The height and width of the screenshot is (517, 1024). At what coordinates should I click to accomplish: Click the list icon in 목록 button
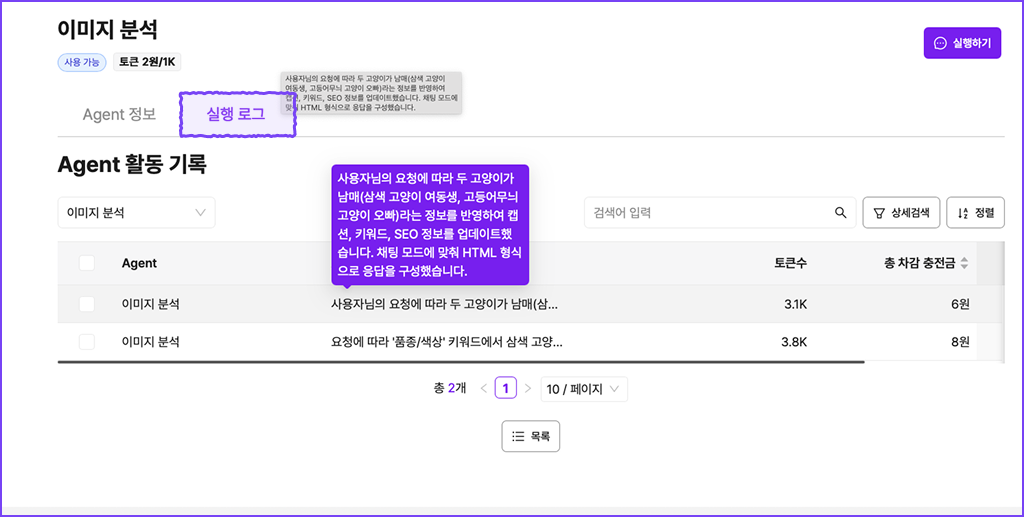518,436
